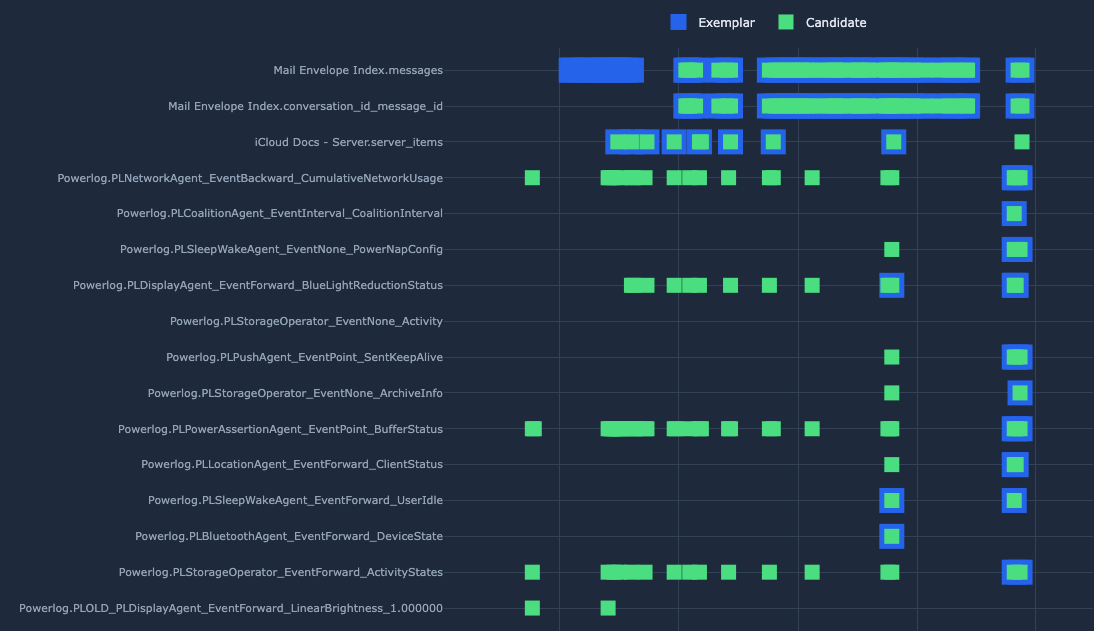Select the solid blue Exemplar-only bar in Mail messages row

(x=601, y=70)
